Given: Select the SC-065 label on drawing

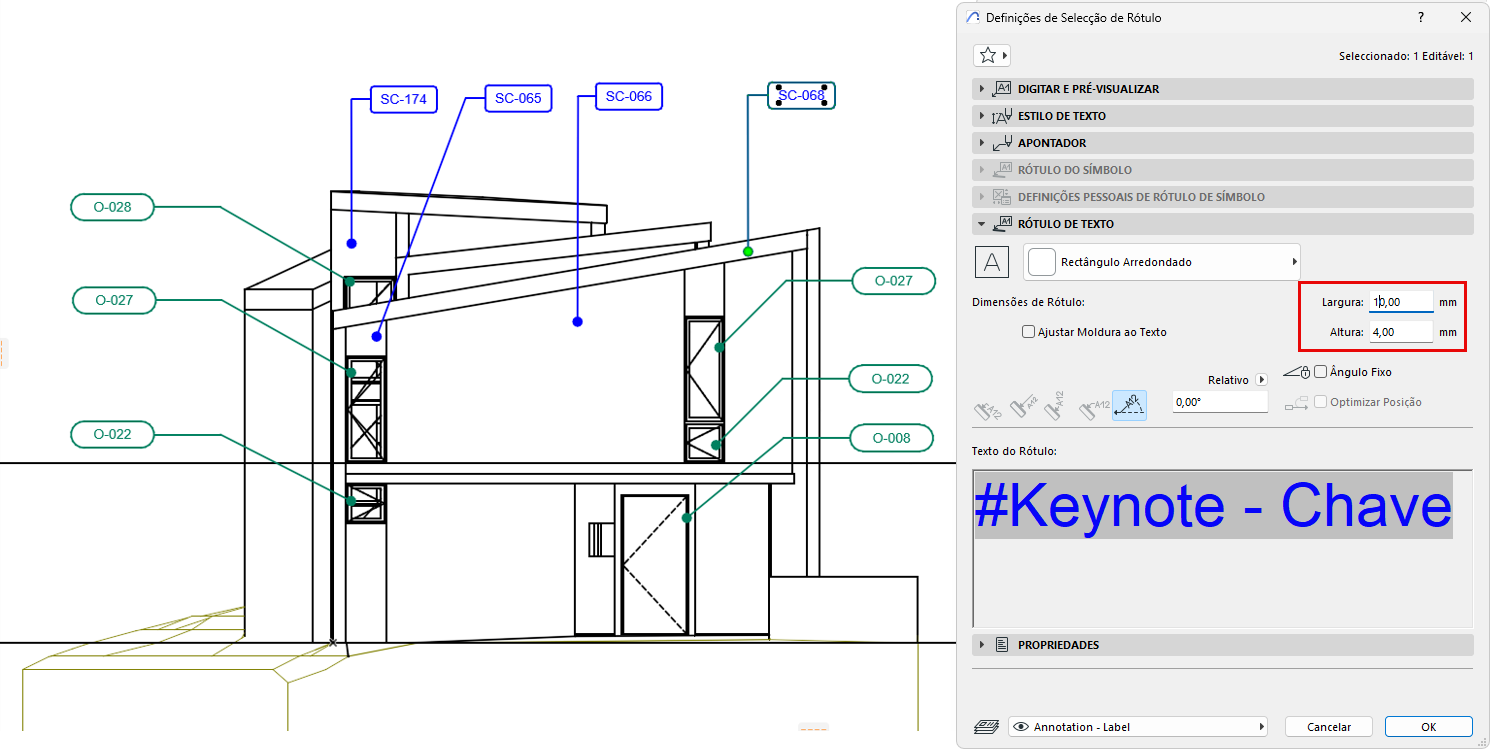Looking at the screenshot, I should pyautogui.click(x=518, y=98).
